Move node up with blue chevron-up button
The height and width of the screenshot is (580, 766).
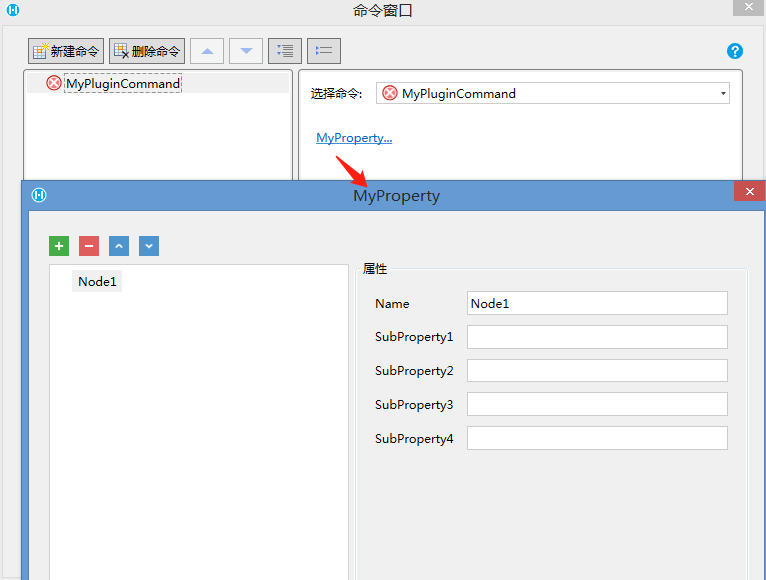tap(119, 246)
